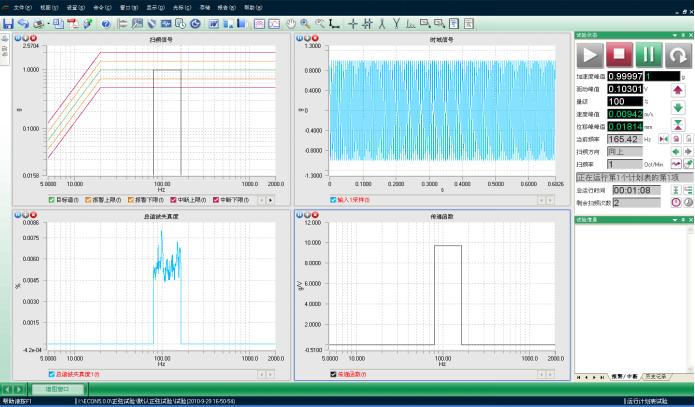Select the harmonic cursor tool icon
Image resolution: width=695 pixels, height=407 pixels.
[410, 23]
